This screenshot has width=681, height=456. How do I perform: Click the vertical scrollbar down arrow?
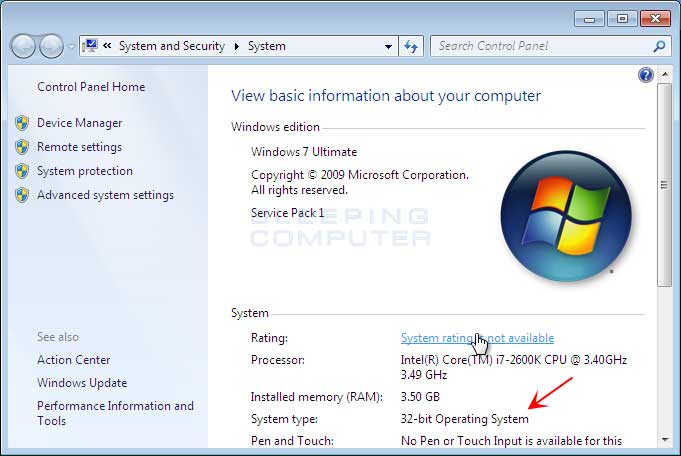(x=663, y=439)
